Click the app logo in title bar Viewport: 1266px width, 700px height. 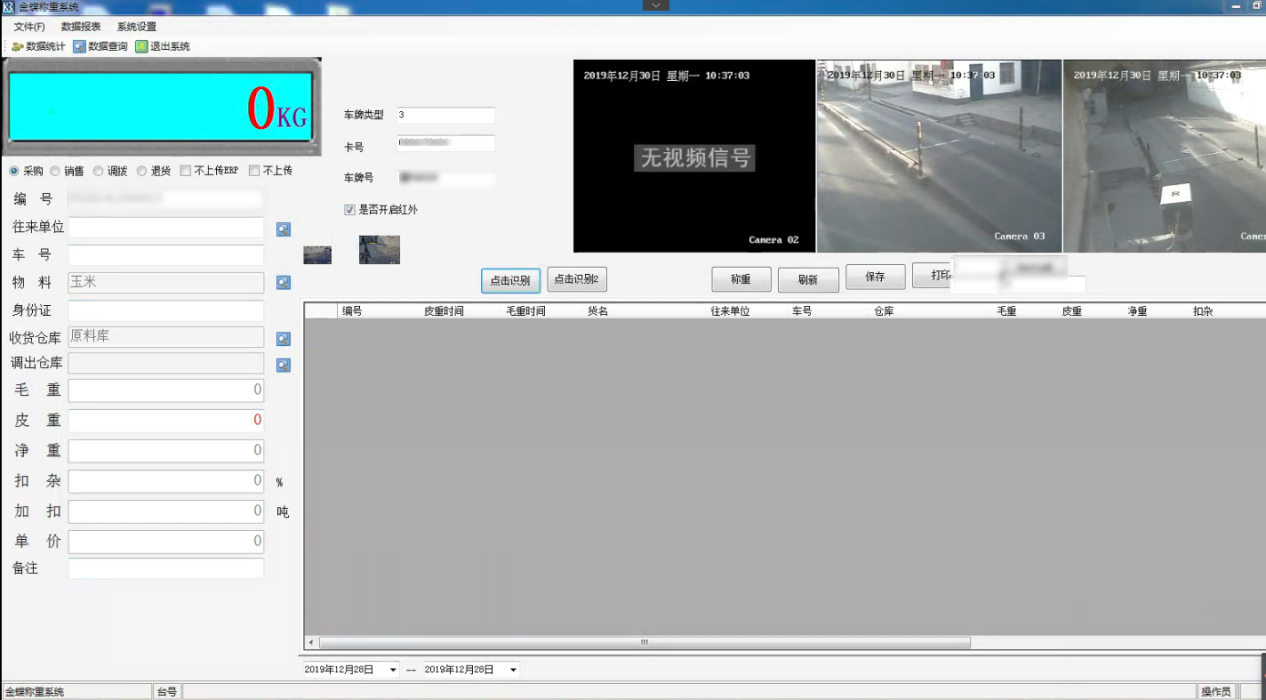click(x=8, y=7)
